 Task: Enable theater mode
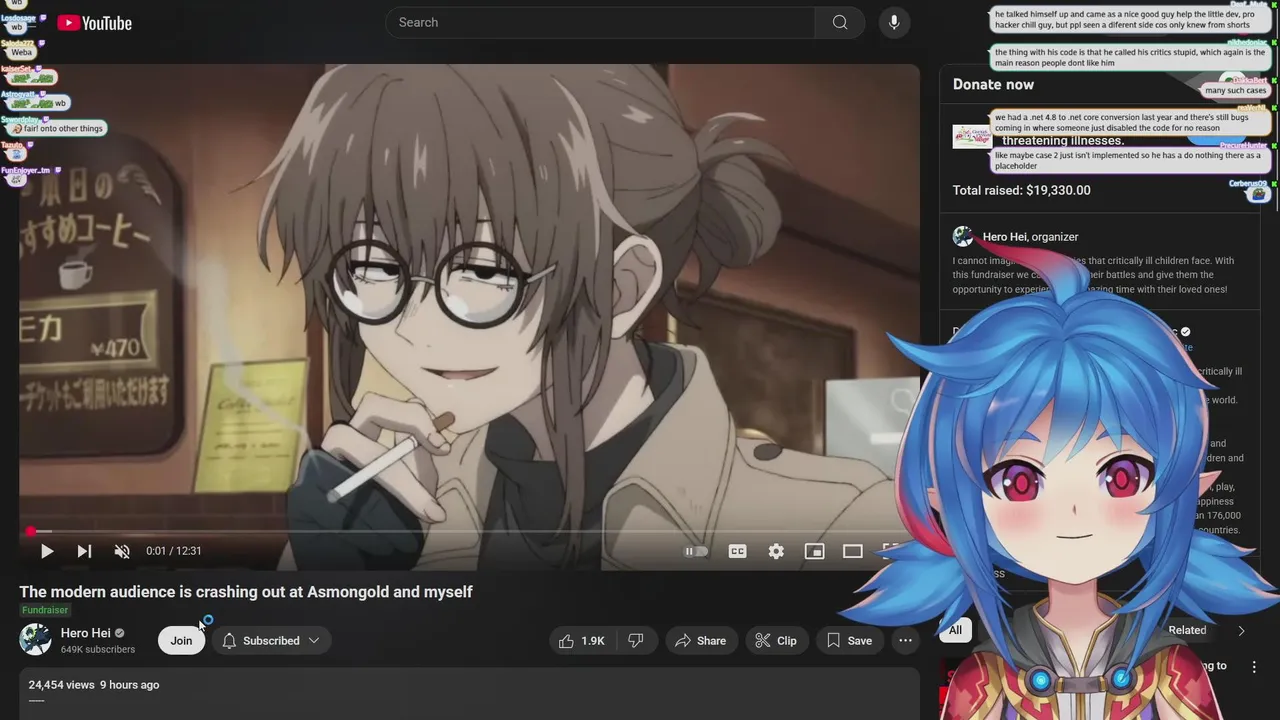pos(853,551)
